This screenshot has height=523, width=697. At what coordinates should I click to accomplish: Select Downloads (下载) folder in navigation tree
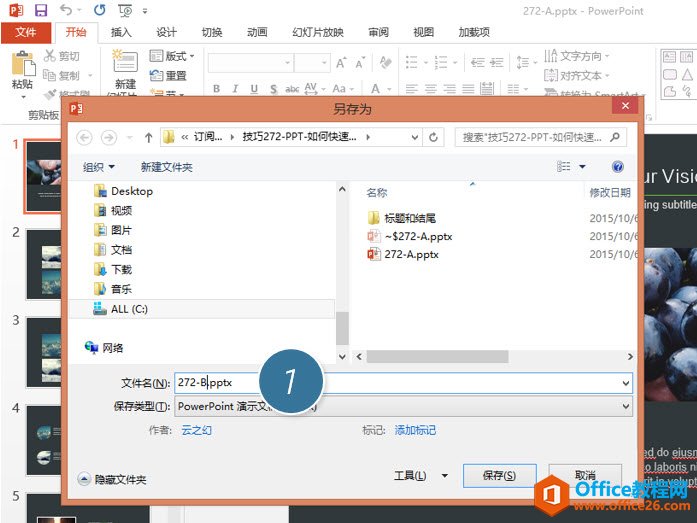point(113,269)
